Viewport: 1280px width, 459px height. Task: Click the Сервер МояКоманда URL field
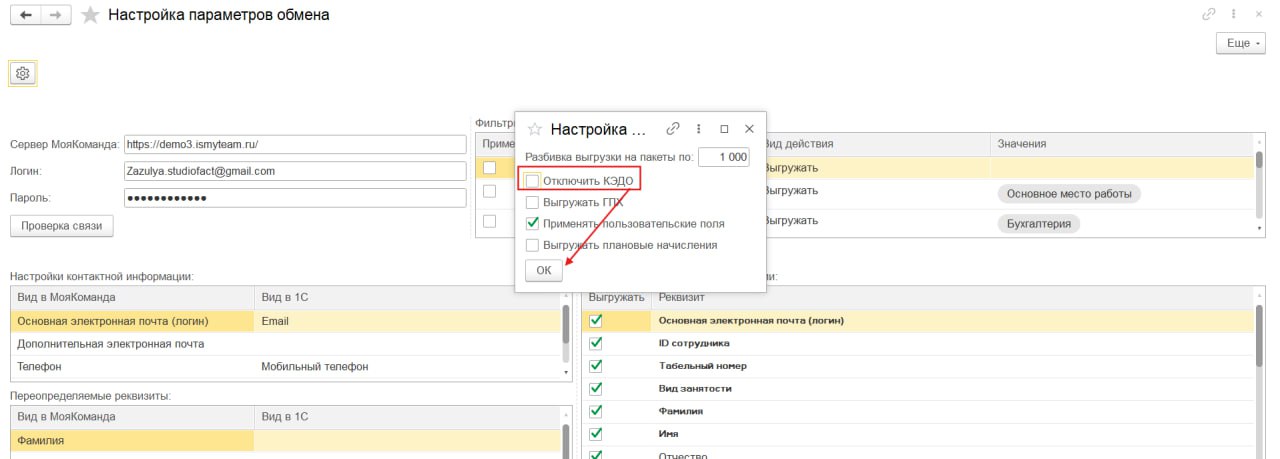(295, 144)
